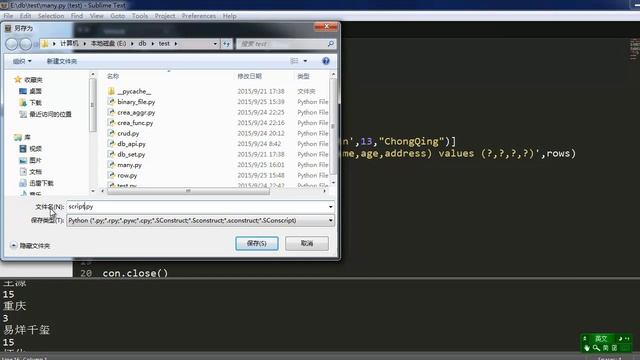Screen dimensions: 640x360
Task: Sort by the 类型 (Type) column header
Action: [303, 76]
